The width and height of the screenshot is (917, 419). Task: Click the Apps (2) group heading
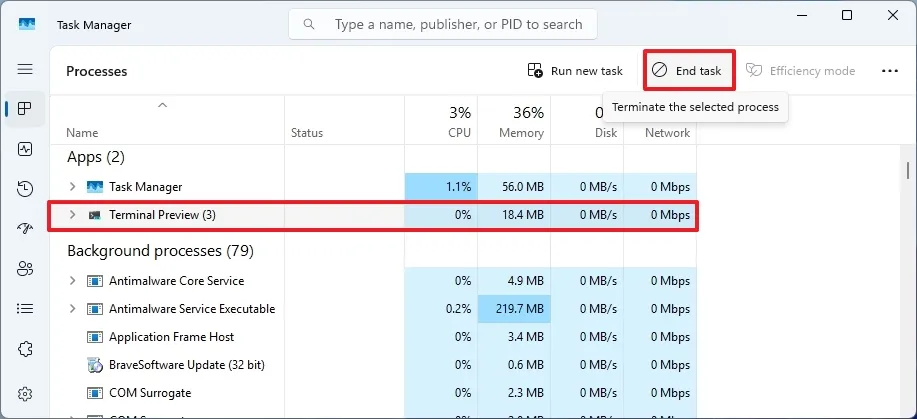click(x=96, y=157)
